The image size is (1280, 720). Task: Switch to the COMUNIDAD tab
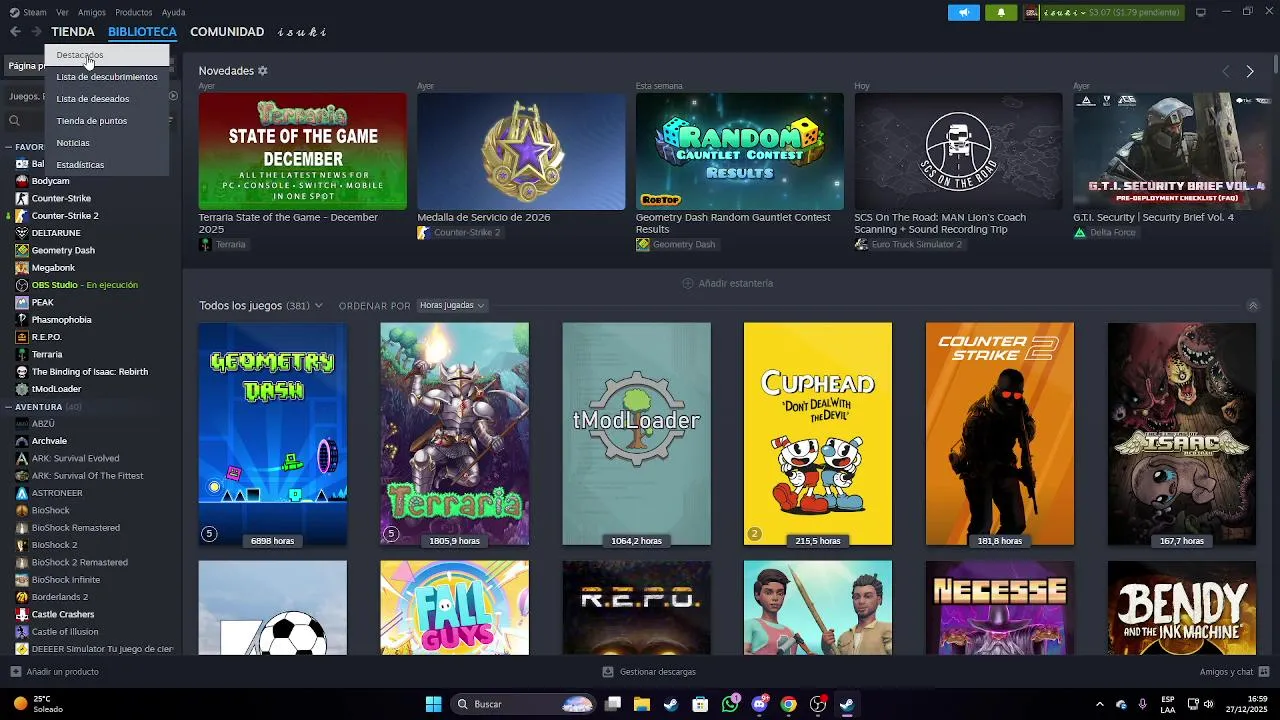(227, 32)
